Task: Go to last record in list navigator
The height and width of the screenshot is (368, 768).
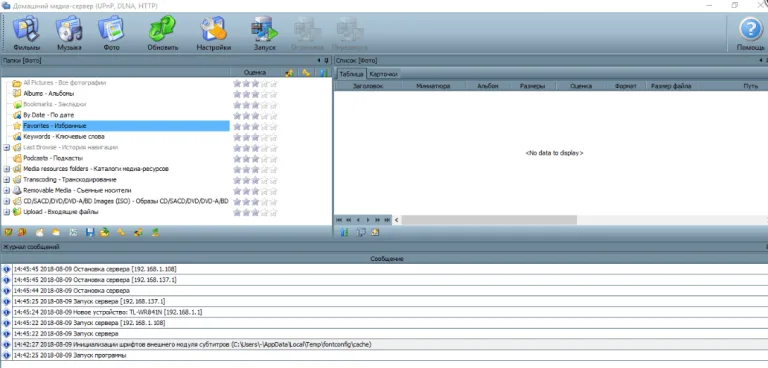Action: [387, 220]
